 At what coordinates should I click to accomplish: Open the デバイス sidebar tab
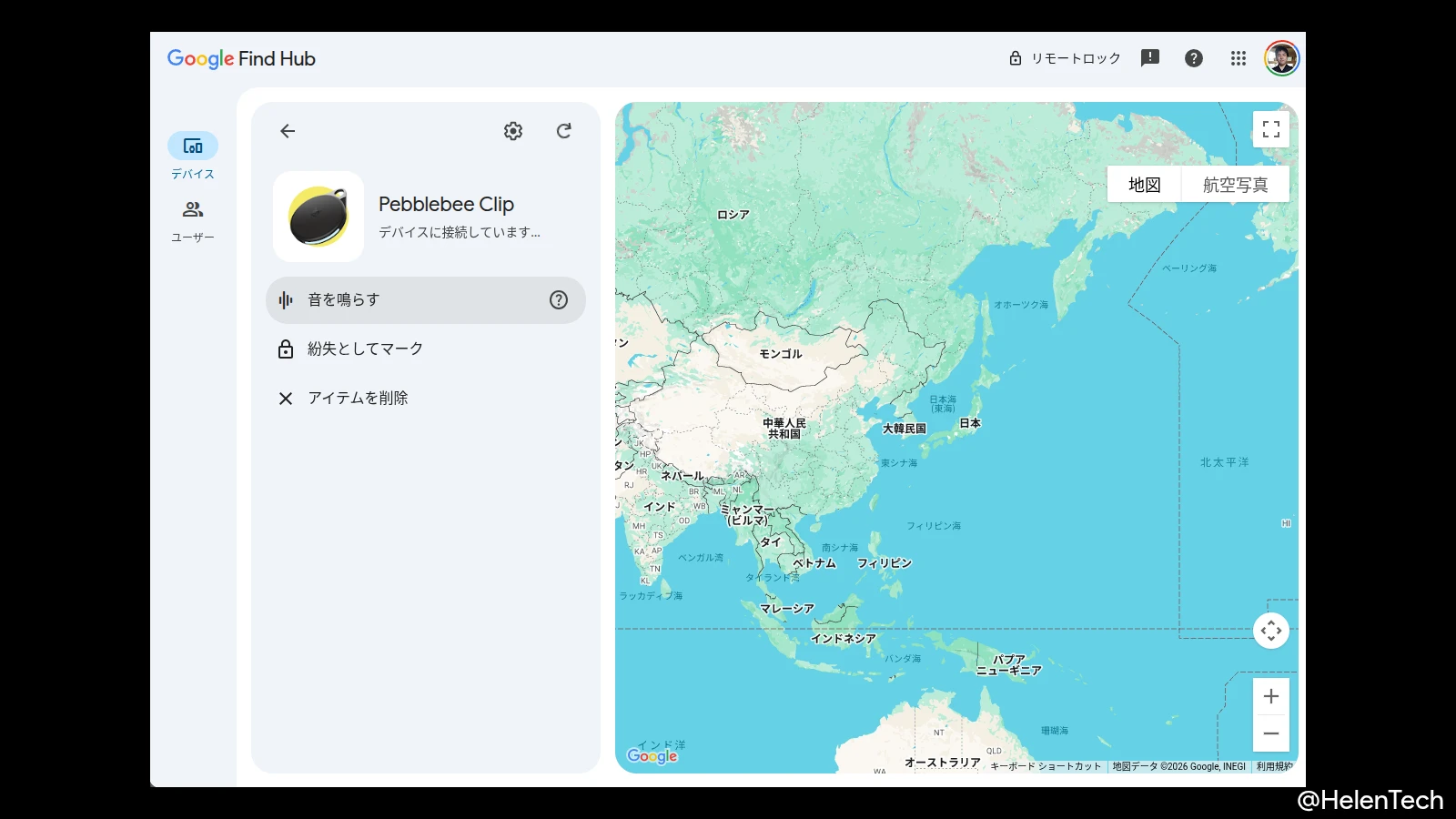(x=193, y=156)
